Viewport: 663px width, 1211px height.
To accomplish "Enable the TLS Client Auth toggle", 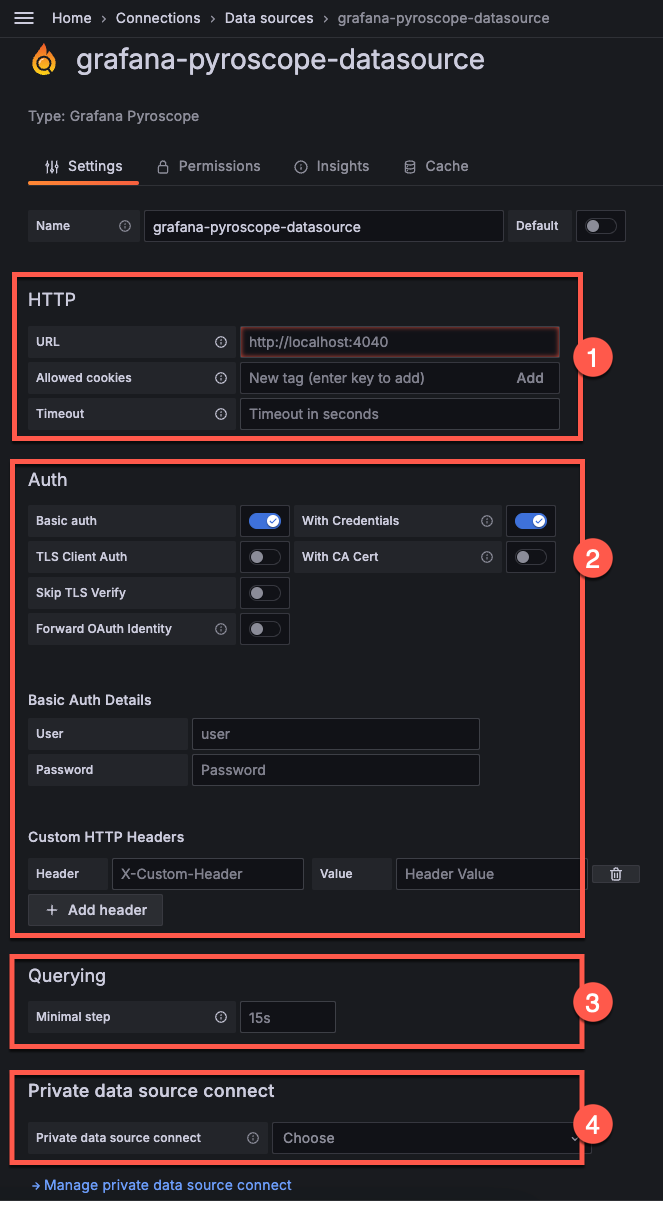I will (265, 557).
